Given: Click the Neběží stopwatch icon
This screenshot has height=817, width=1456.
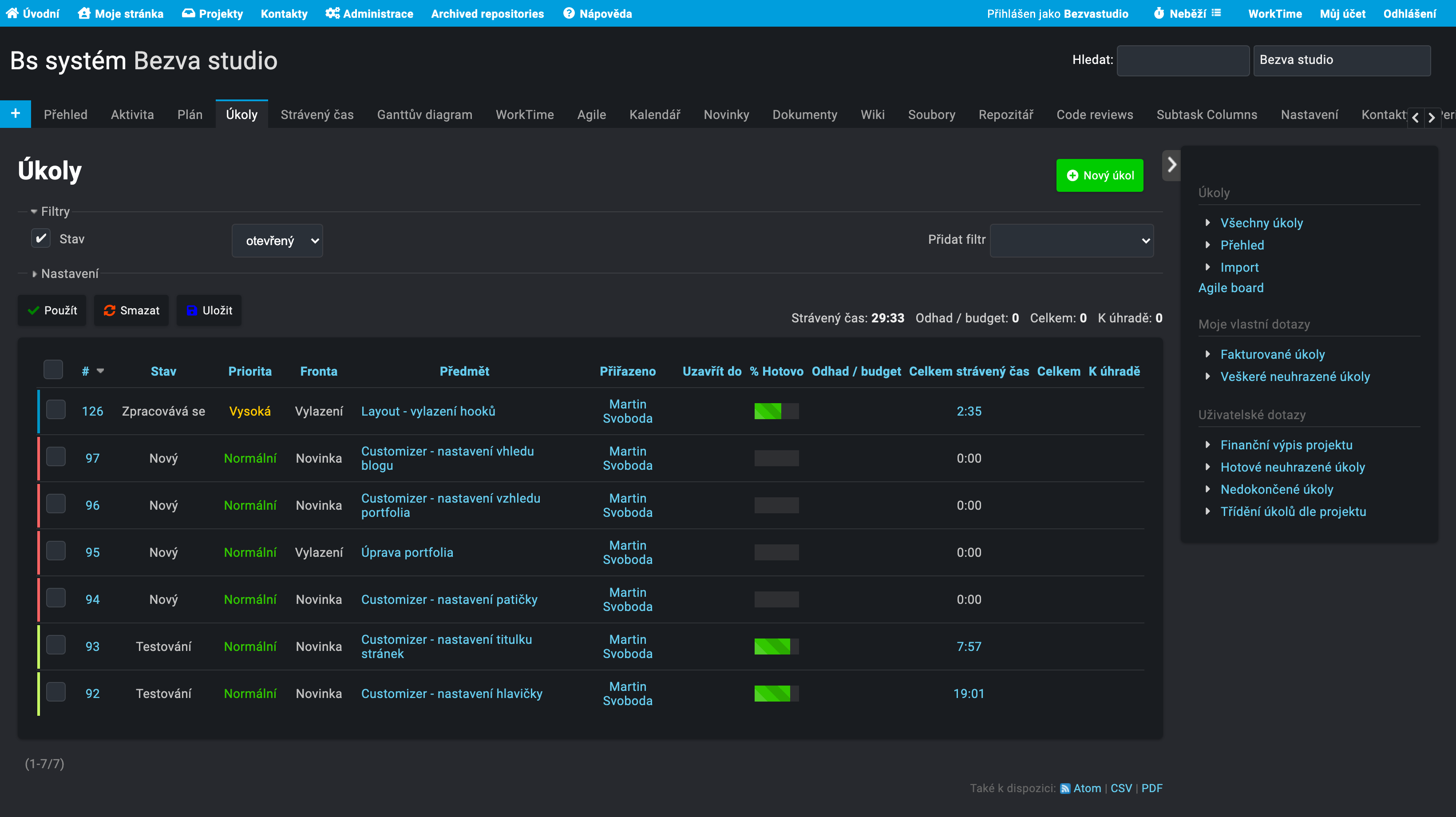Looking at the screenshot, I should [x=1159, y=13].
